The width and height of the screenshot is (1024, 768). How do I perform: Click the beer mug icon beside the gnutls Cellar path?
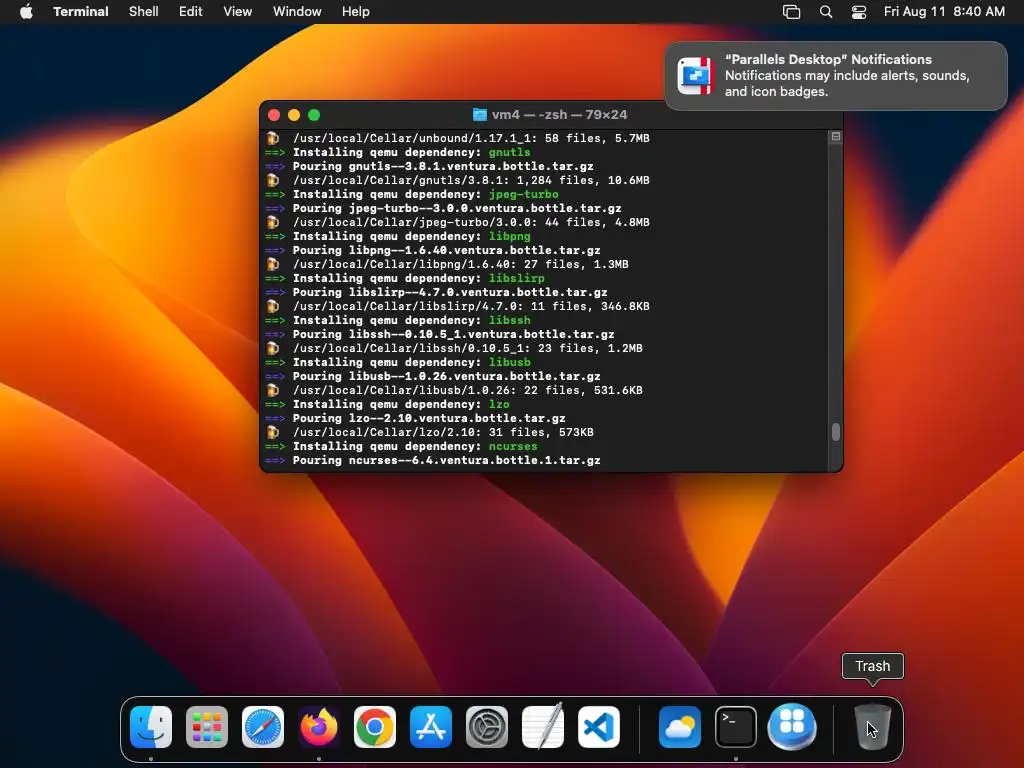coord(273,180)
